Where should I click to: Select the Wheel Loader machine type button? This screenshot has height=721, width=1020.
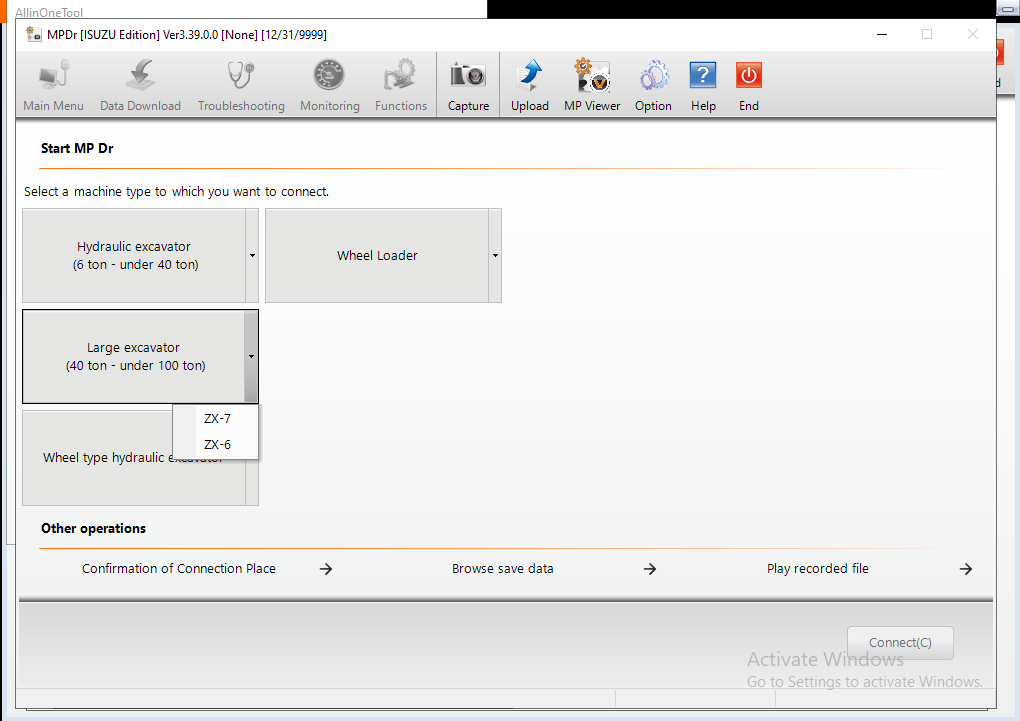(377, 256)
